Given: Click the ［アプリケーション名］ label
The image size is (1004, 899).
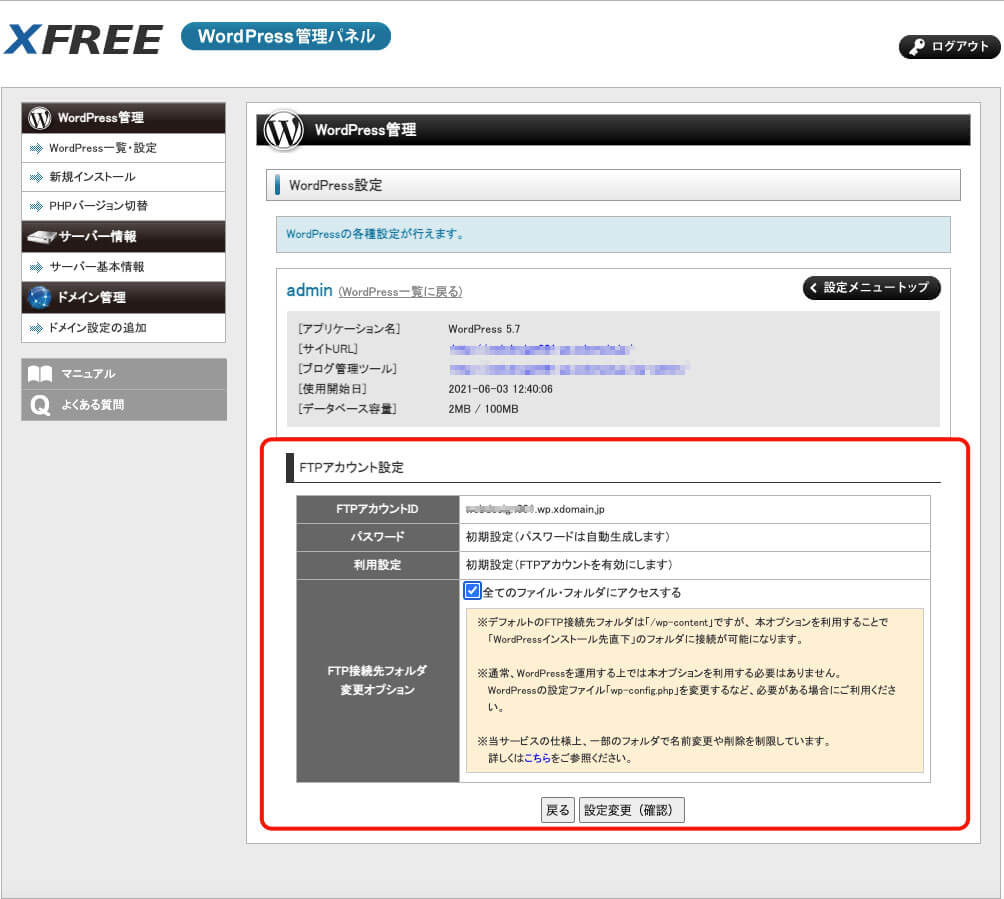Looking at the screenshot, I should [x=349, y=329].
